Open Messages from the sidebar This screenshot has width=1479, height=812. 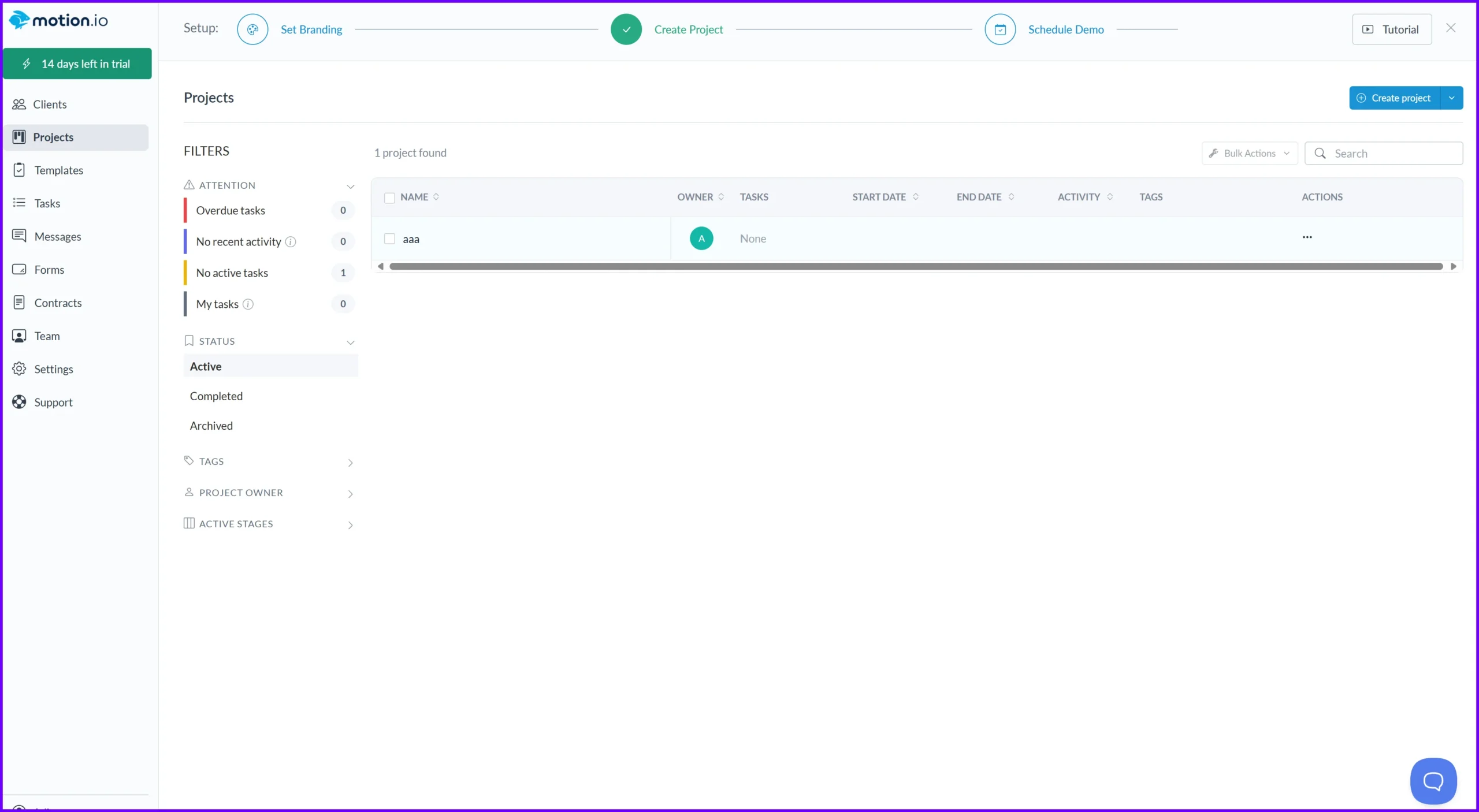pos(58,236)
